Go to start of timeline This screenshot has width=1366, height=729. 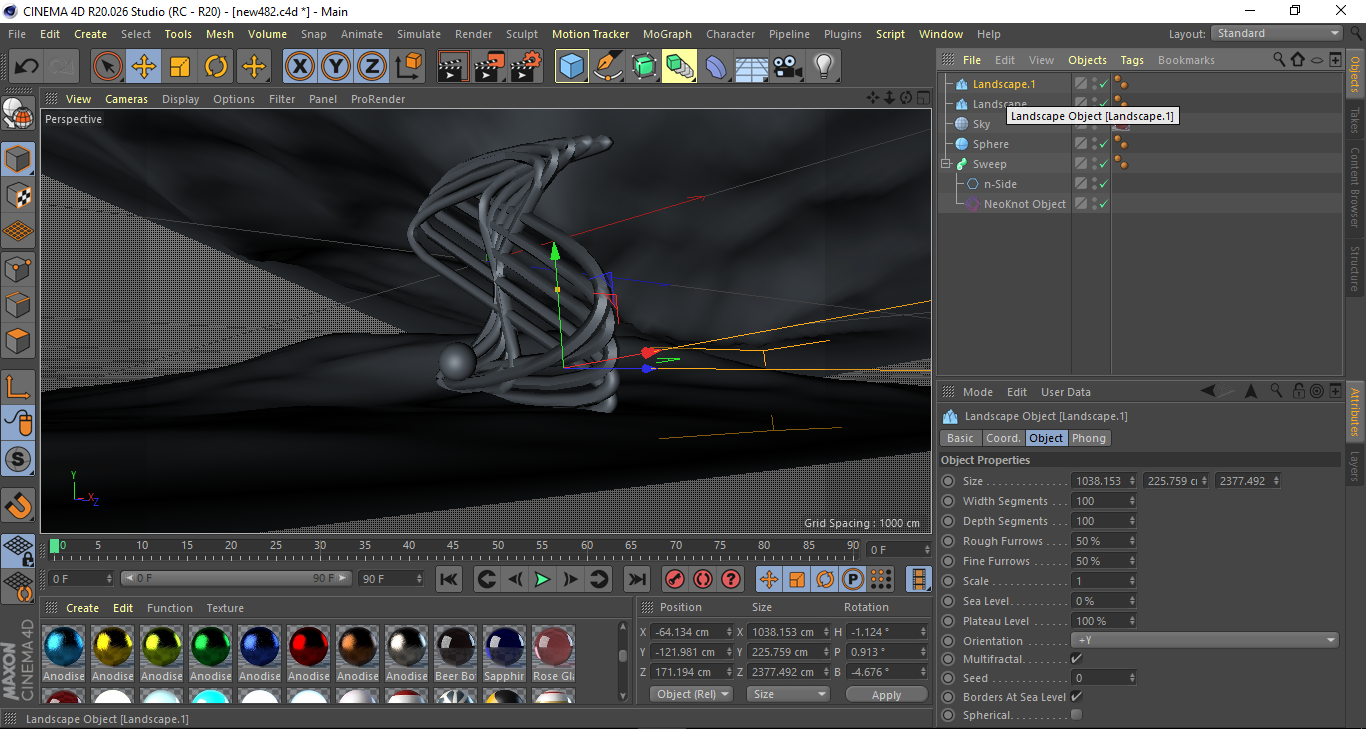pyautogui.click(x=449, y=579)
